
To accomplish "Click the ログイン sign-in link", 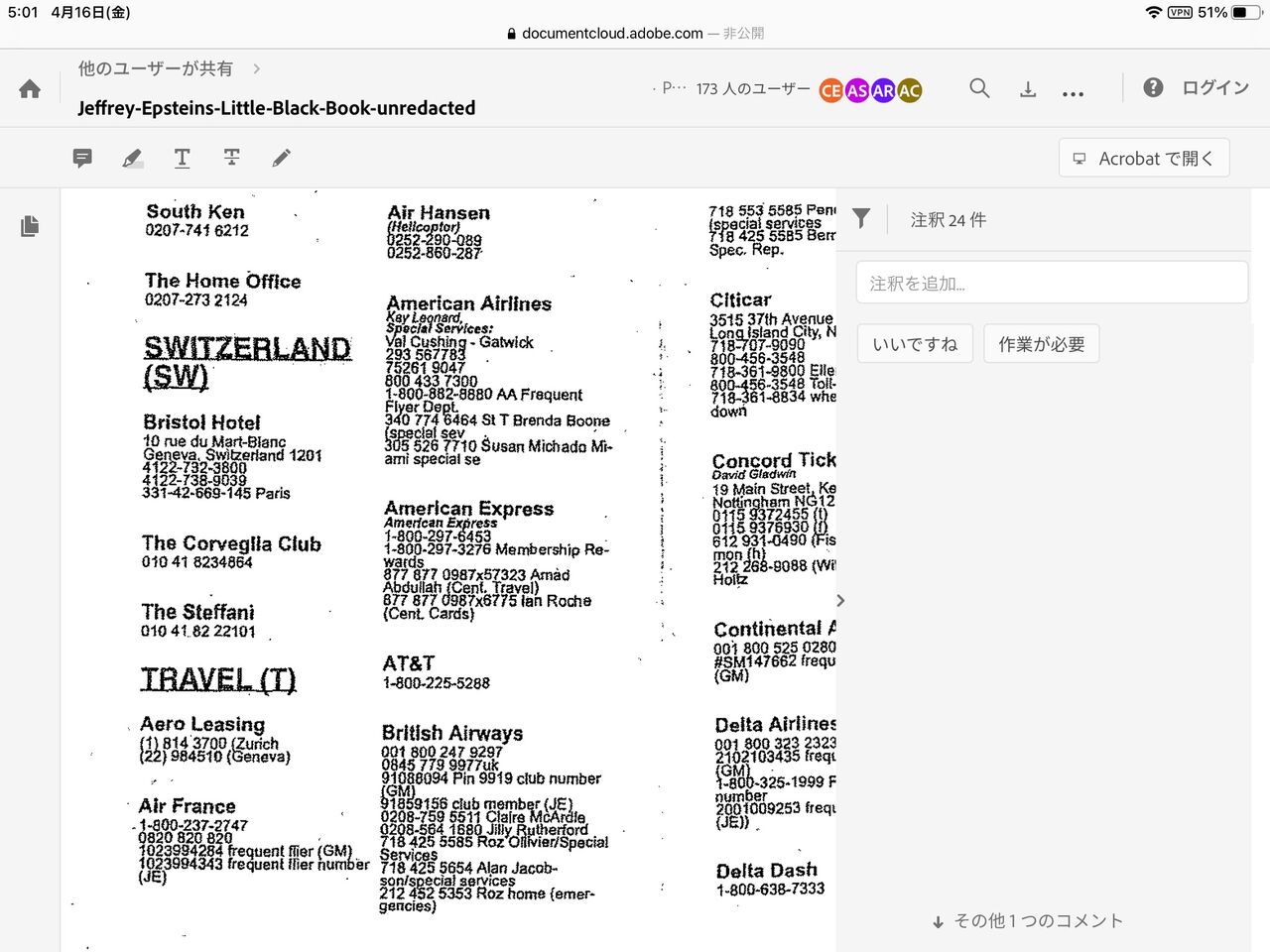I will tap(1214, 88).
